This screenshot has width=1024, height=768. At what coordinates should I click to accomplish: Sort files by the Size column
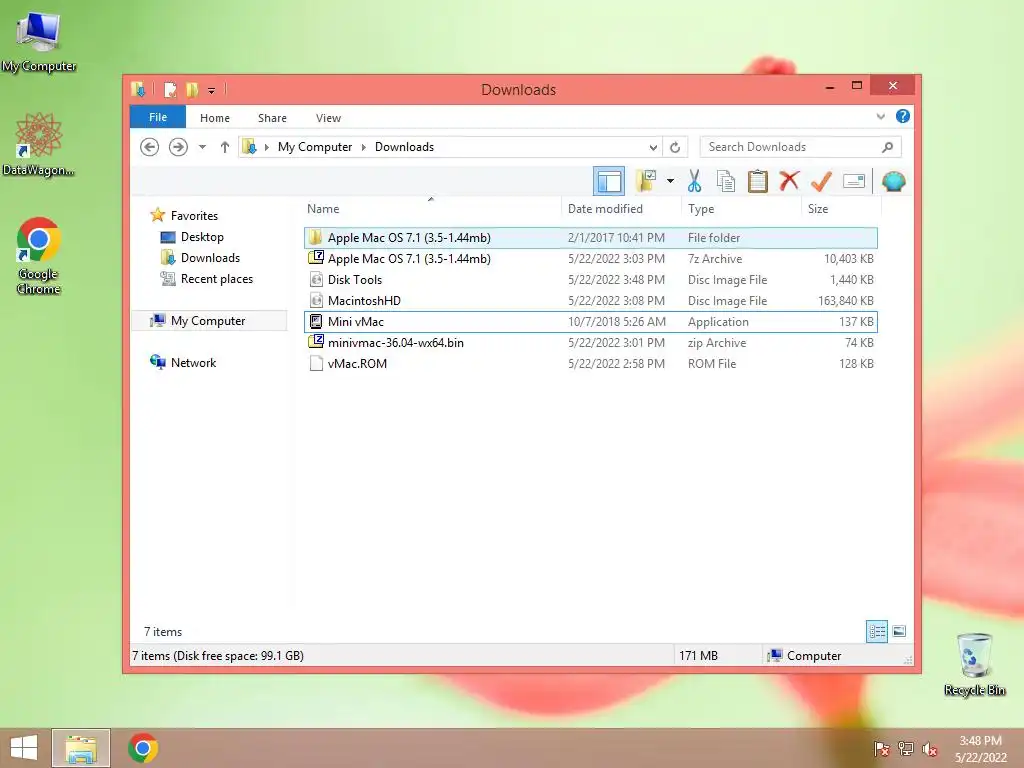click(x=818, y=209)
